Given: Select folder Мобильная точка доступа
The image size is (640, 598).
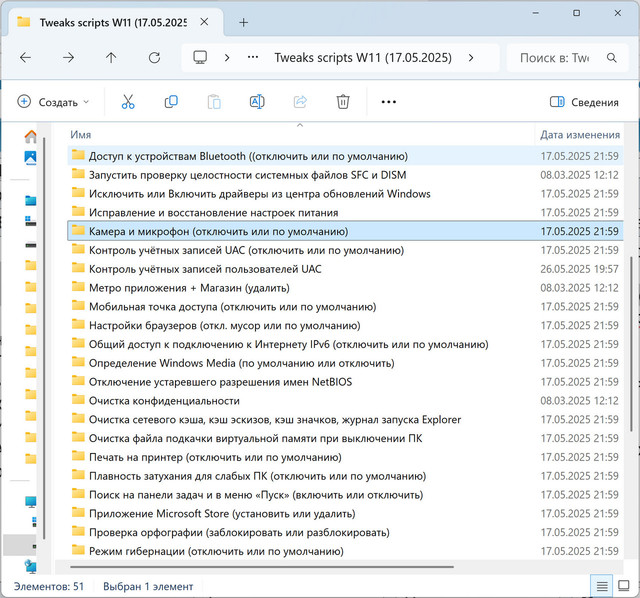Looking at the screenshot, I should pyautogui.click(x=345, y=307).
